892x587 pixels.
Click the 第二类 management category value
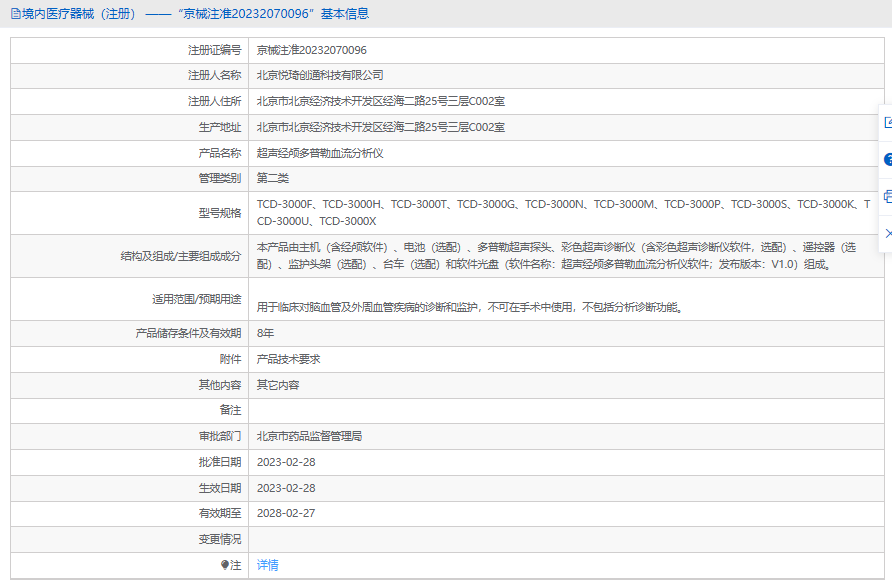point(272,178)
